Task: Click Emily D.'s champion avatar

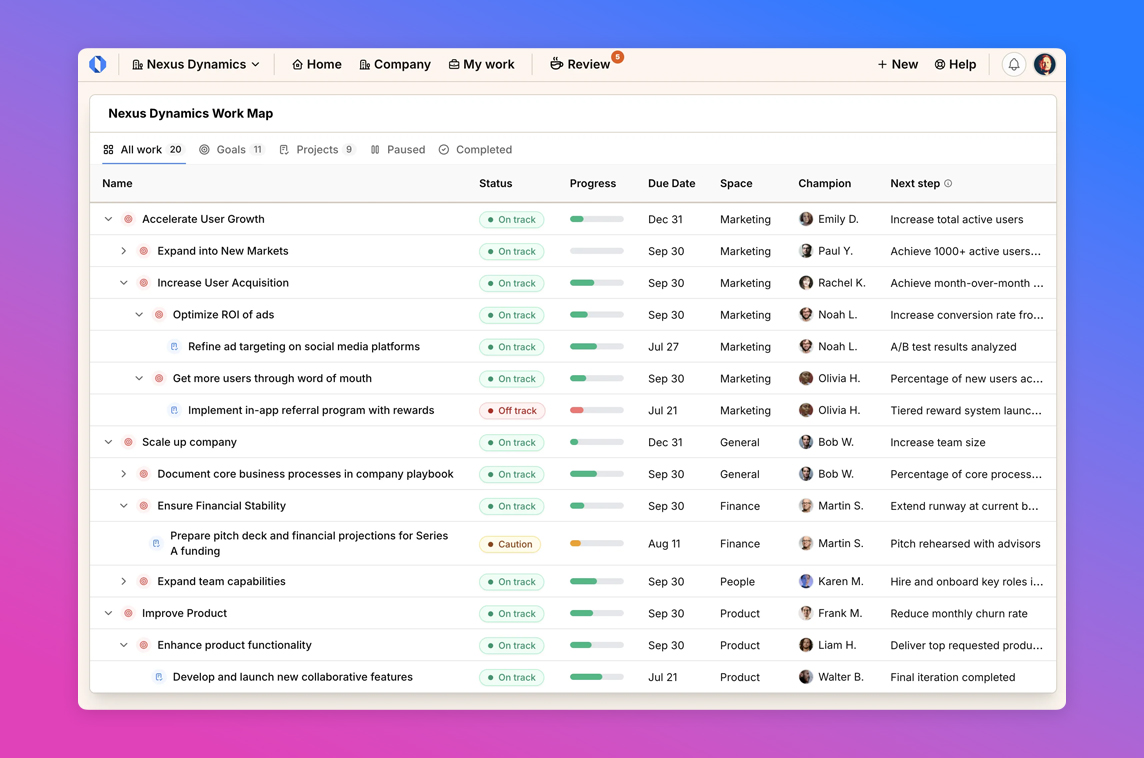Action: (x=806, y=219)
